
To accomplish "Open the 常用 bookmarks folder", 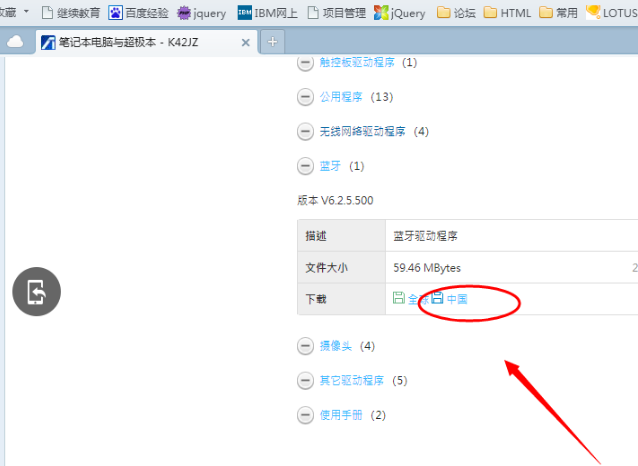I will point(558,13).
